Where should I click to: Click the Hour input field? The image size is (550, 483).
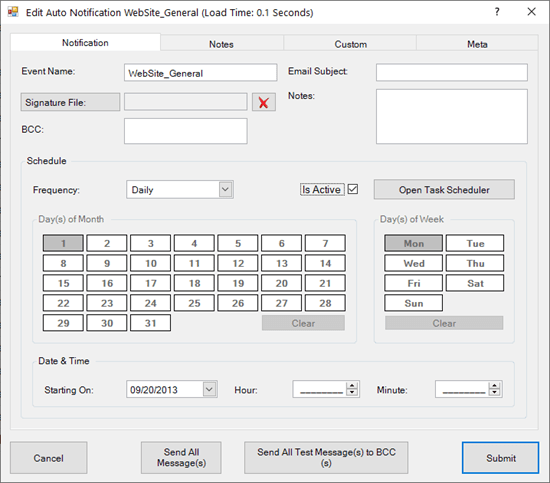pyautogui.click(x=320, y=389)
